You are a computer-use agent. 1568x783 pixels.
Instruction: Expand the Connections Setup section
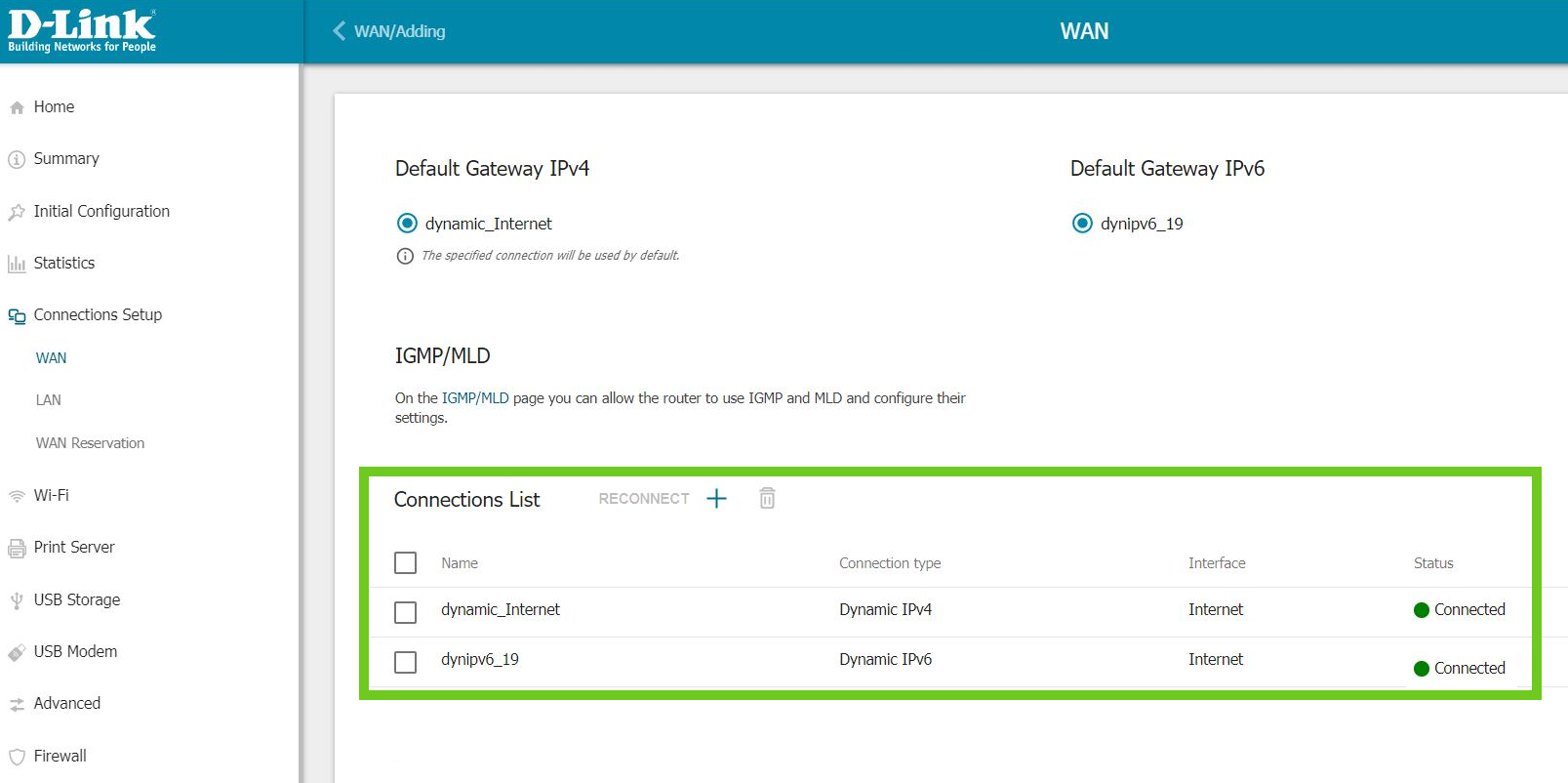point(98,315)
